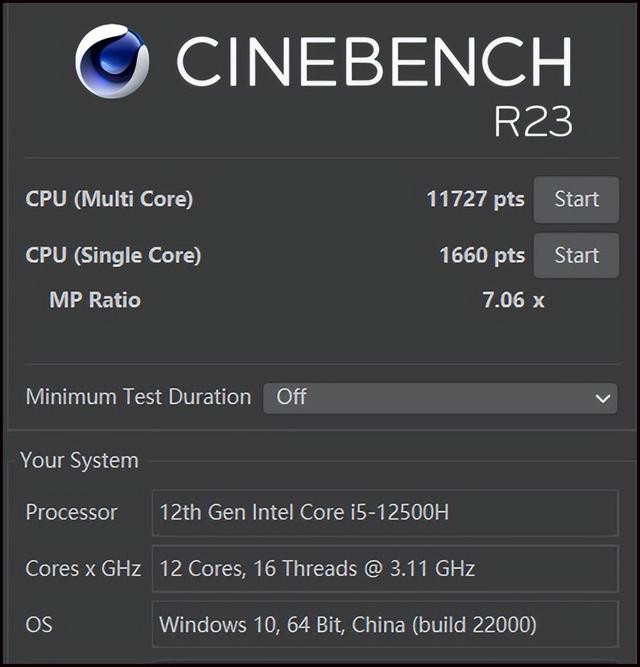Viewport: 640px width, 667px height.
Task: Click the OS row label
Action: 39,626
